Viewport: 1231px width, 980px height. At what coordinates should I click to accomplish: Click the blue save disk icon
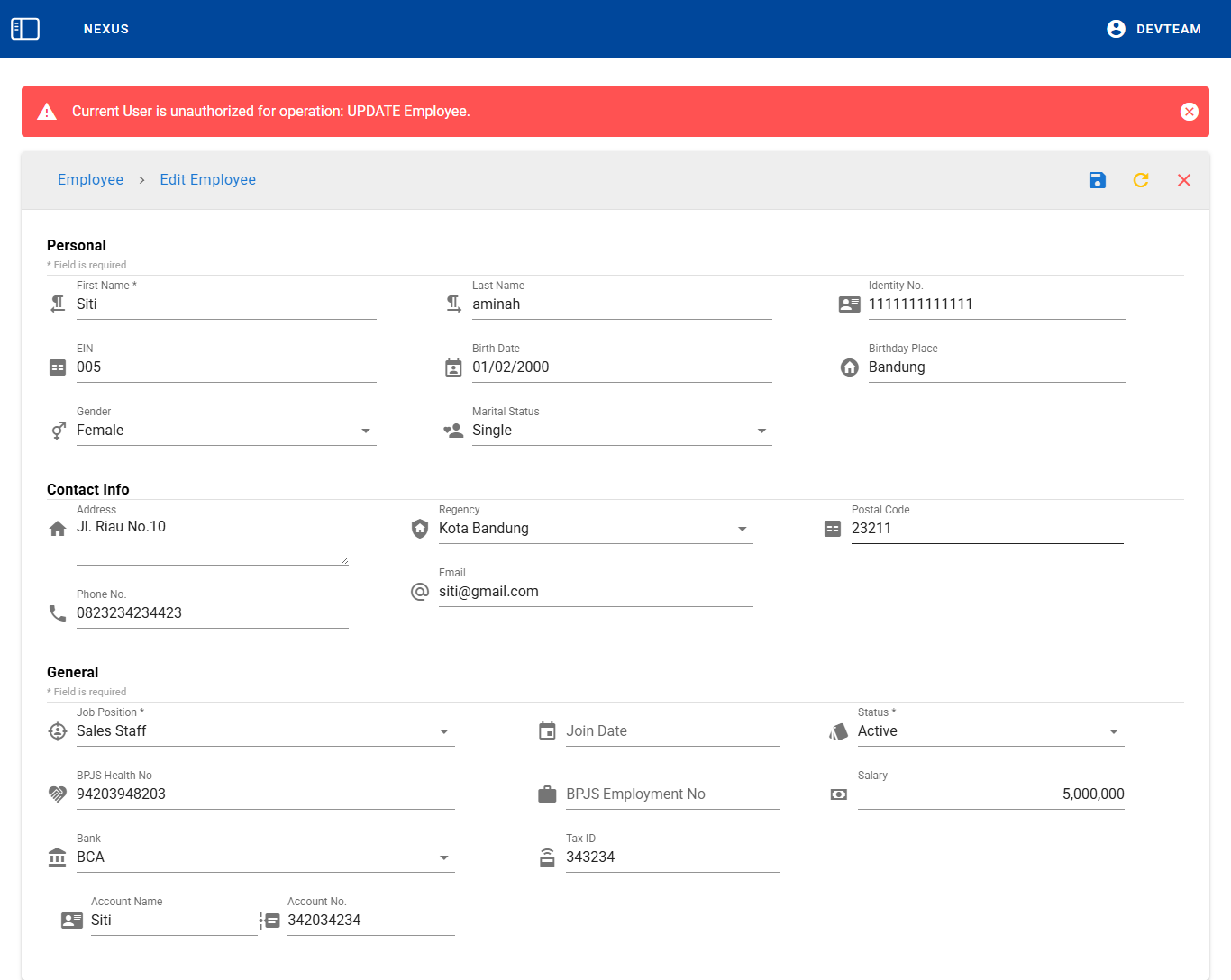click(1097, 180)
